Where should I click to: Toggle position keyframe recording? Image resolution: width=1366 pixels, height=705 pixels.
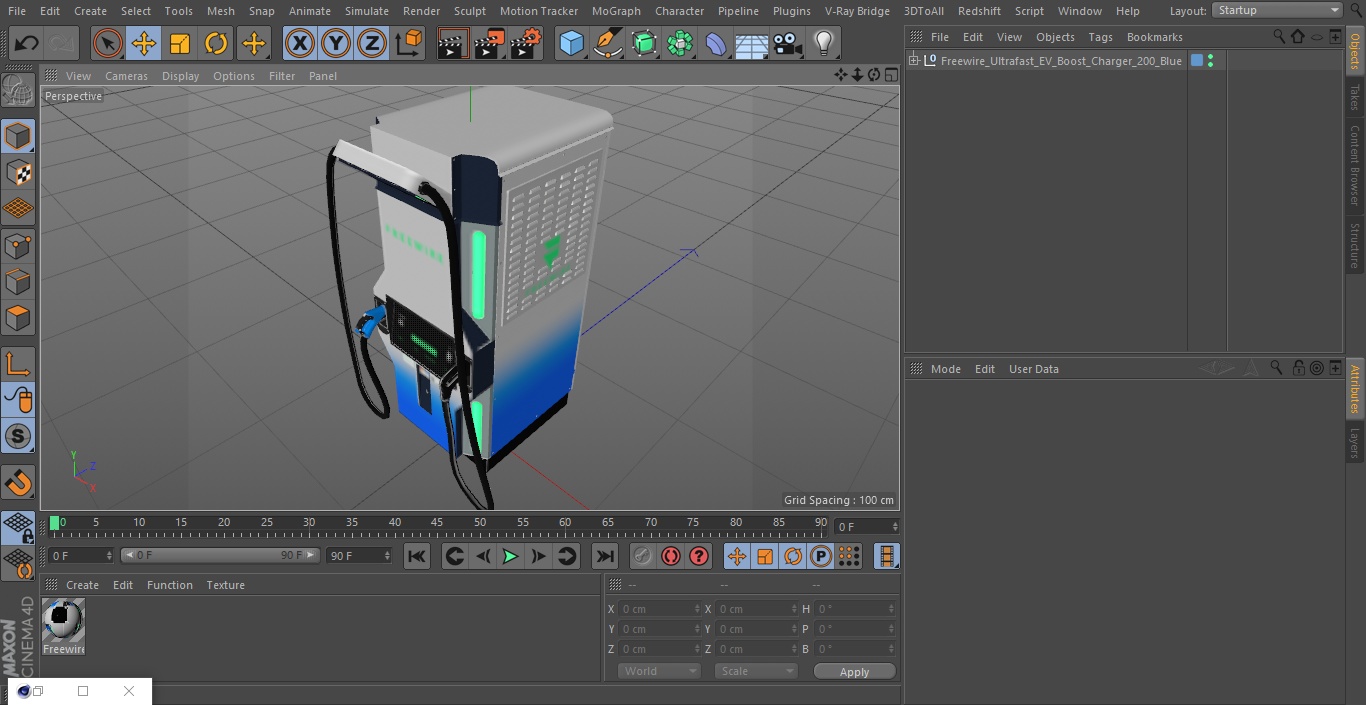click(737, 556)
